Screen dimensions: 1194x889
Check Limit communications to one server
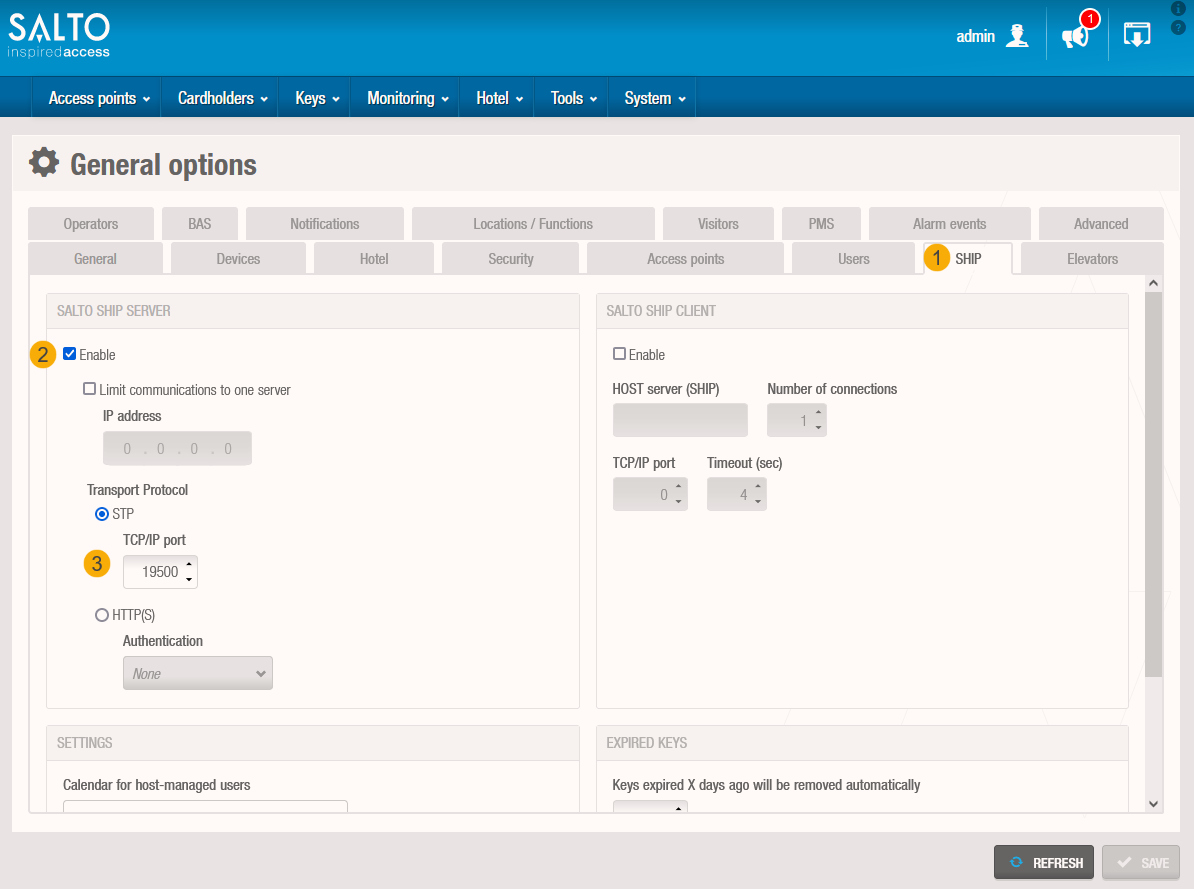point(90,389)
